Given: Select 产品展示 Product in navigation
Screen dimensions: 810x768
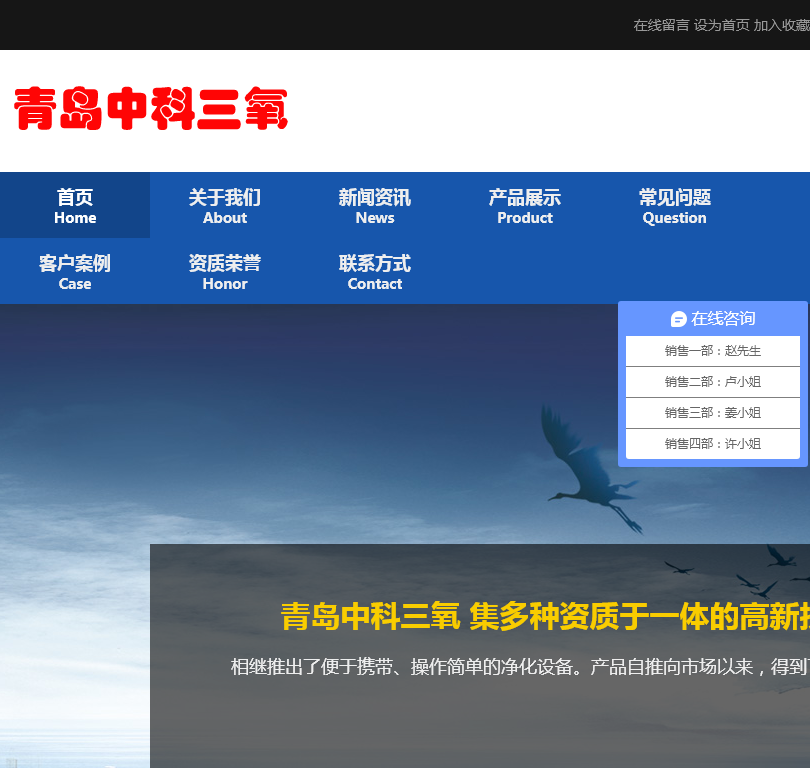Looking at the screenshot, I should [525, 206].
